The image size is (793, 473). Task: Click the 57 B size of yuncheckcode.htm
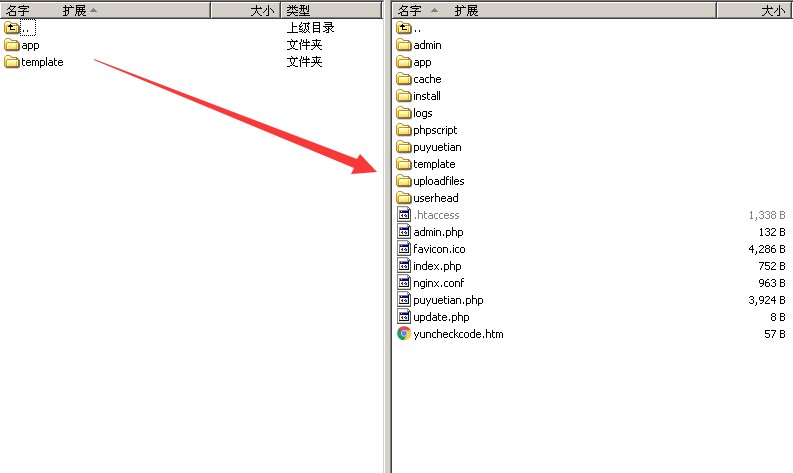(775, 334)
